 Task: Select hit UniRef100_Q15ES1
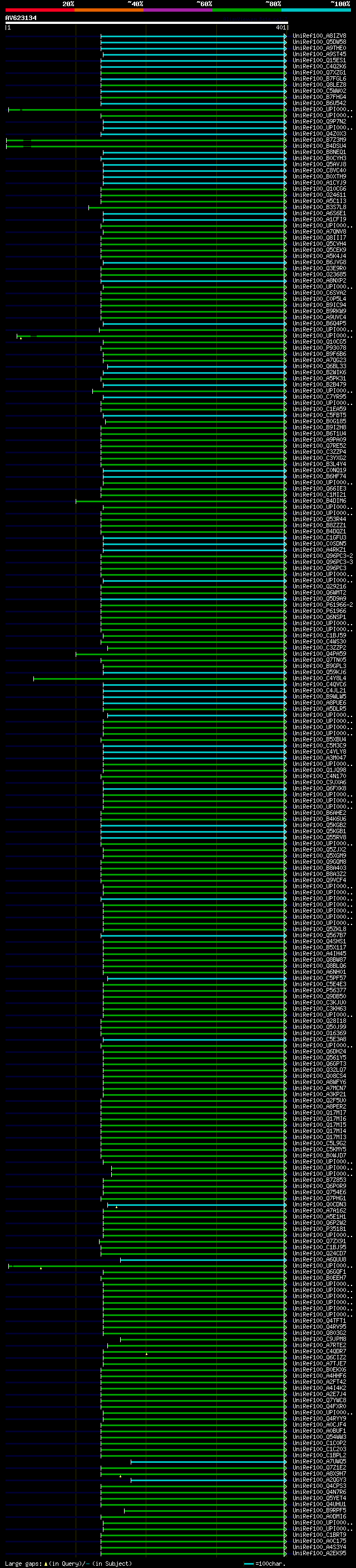pyautogui.click(x=319, y=60)
